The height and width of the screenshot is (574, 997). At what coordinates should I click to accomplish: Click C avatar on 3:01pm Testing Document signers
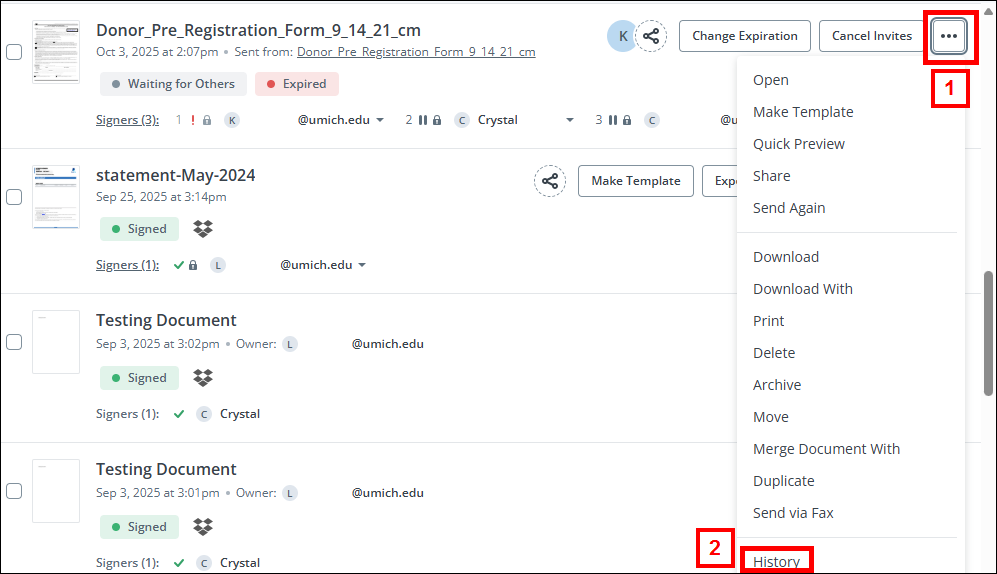click(x=204, y=563)
